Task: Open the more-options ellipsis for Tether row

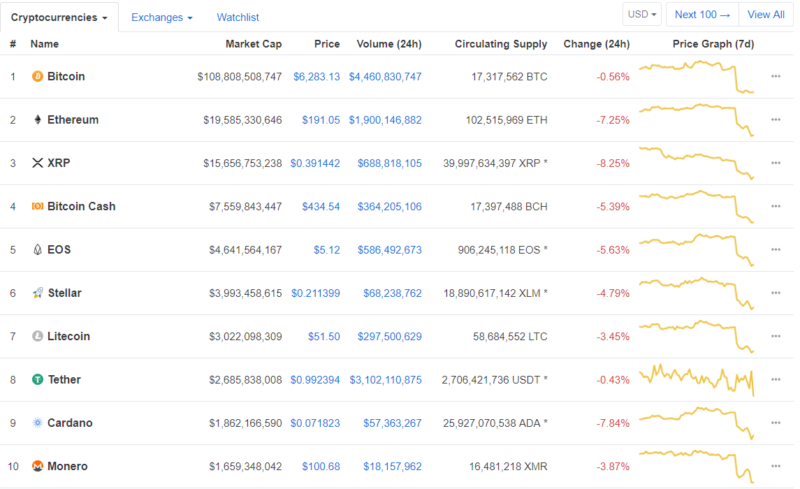Action: (776, 380)
